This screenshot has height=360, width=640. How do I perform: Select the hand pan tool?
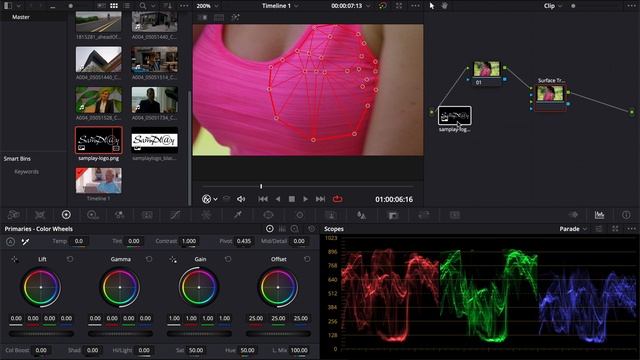pos(444,6)
